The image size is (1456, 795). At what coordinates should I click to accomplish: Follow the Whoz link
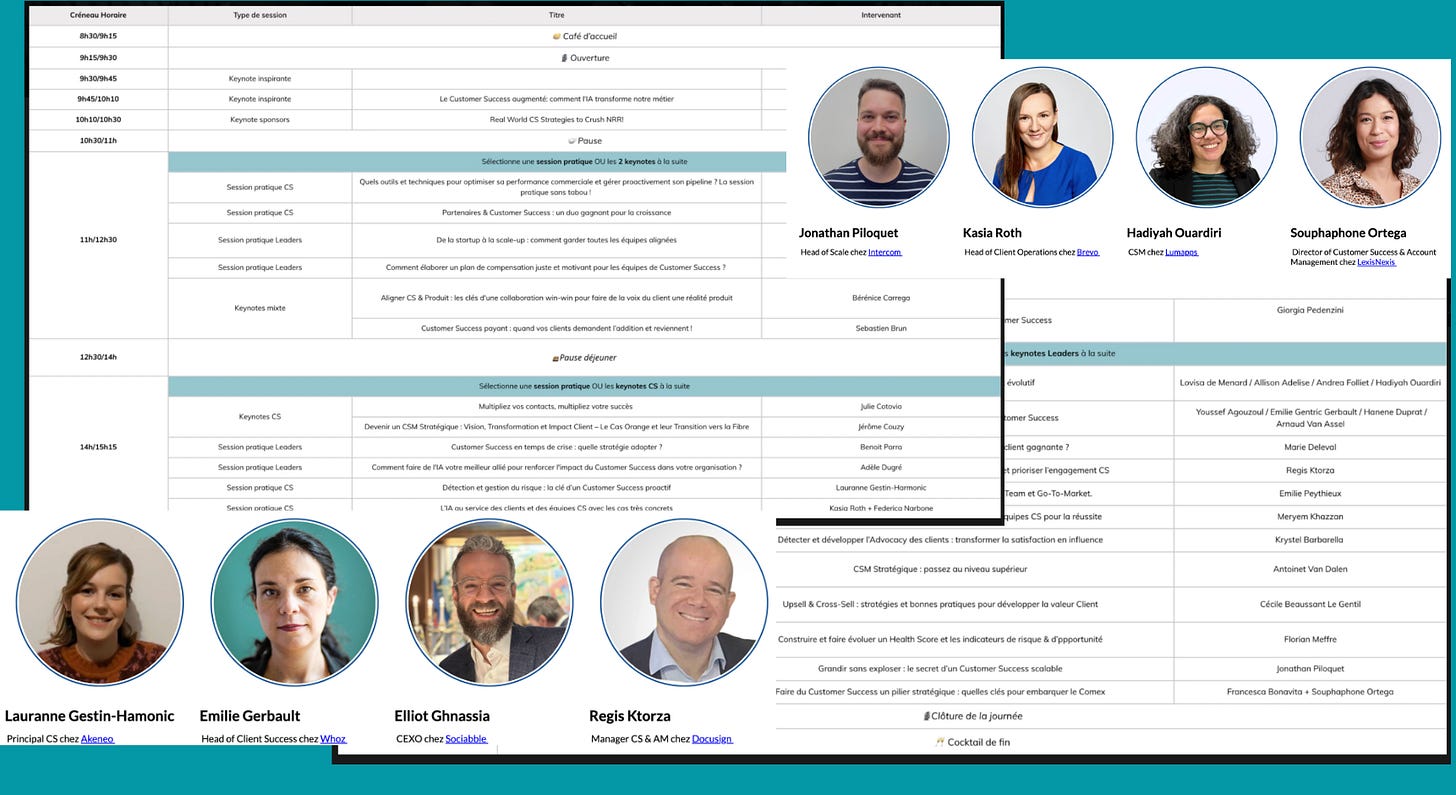[333, 739]
